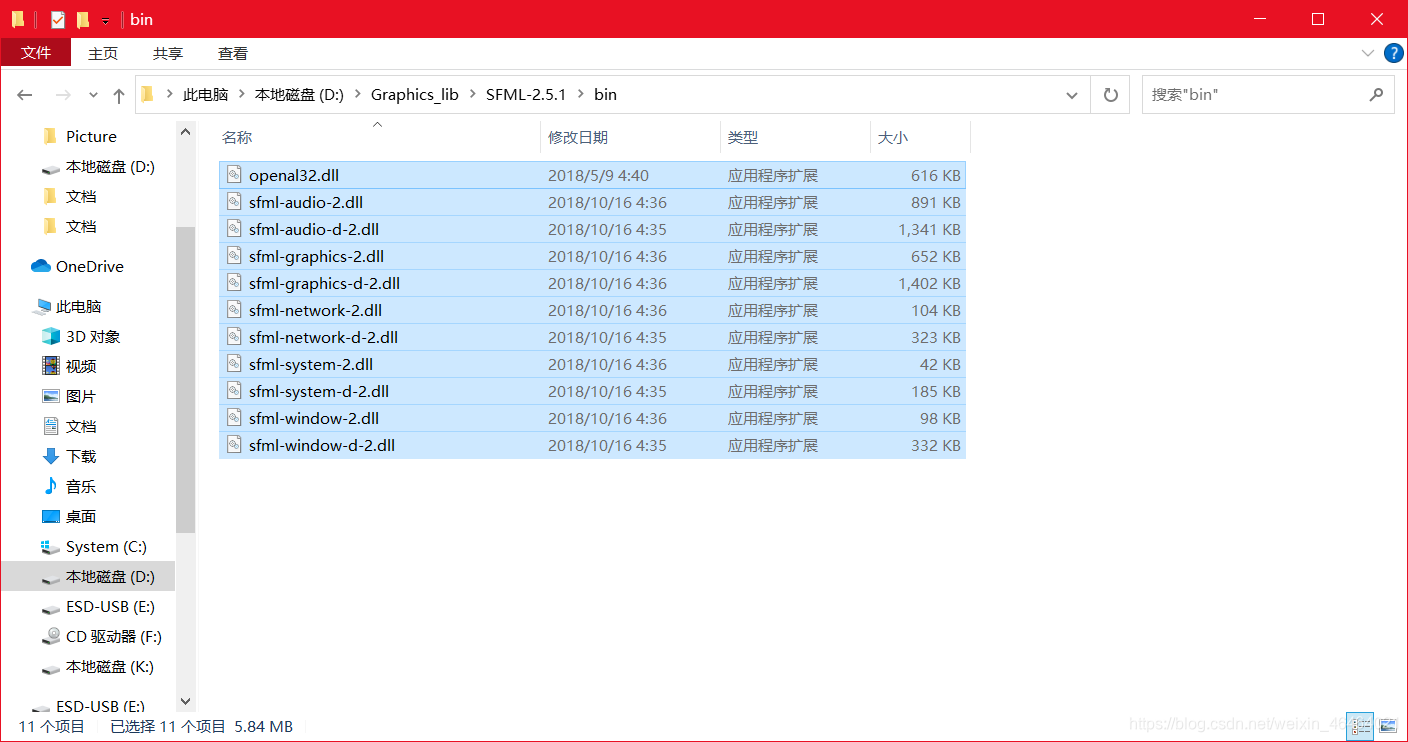The height and width of the screenshot is (742, 1408).
Task: Click the 616 KB size cell
Action: (x=935, y=175)
